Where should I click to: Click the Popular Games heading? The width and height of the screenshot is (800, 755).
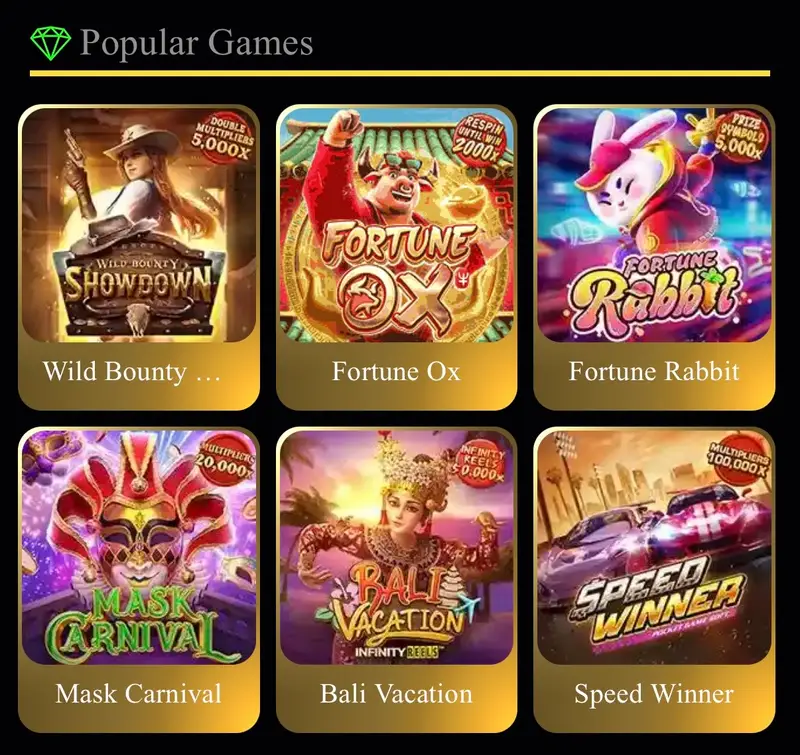click(x=196, y=43)
